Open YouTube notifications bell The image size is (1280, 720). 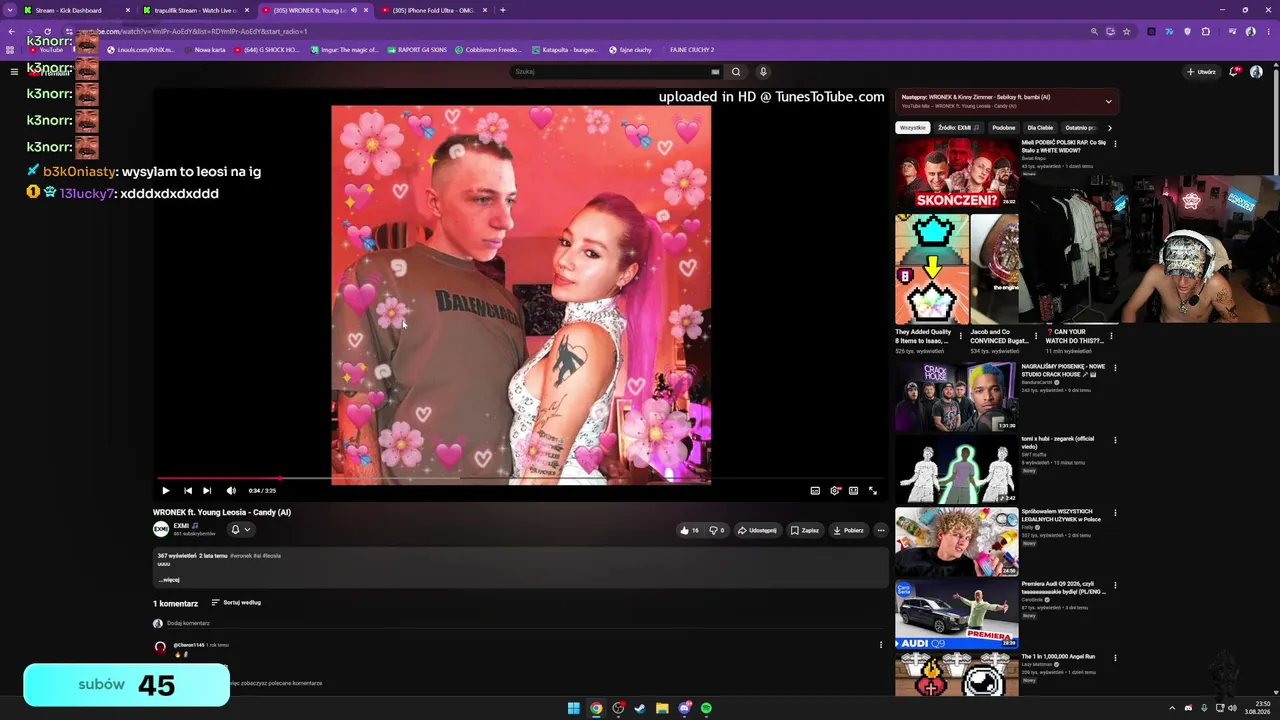point(1236,71)
